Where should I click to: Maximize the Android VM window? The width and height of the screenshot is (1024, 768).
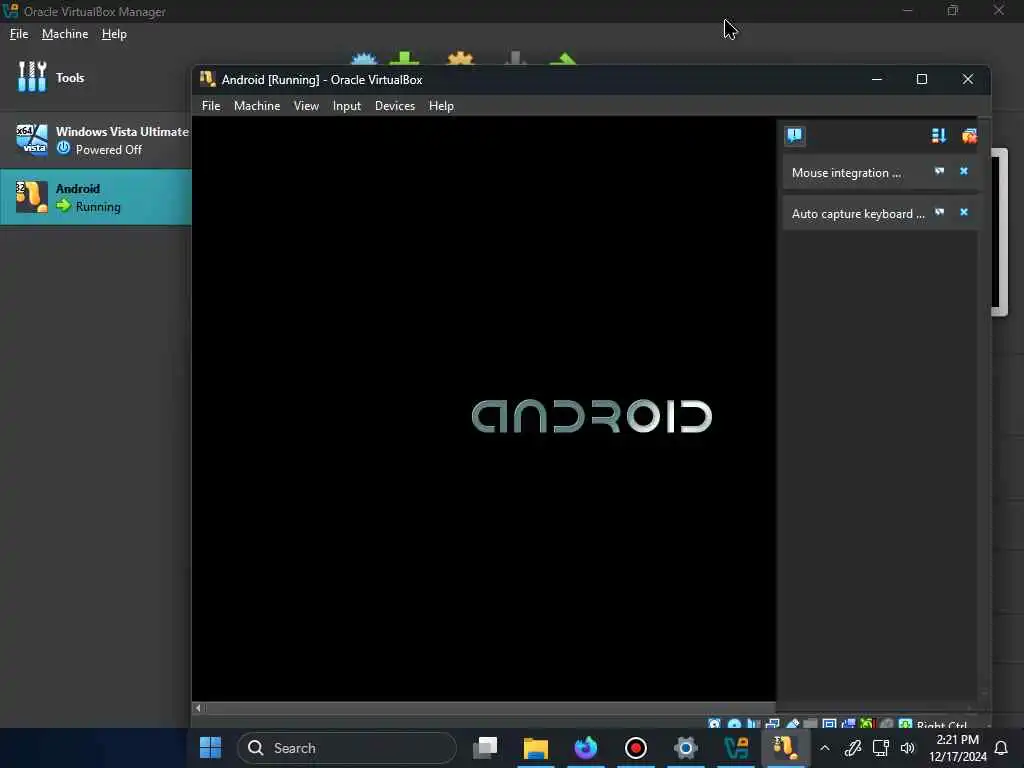pyautogui.click(x=921, y=79)
